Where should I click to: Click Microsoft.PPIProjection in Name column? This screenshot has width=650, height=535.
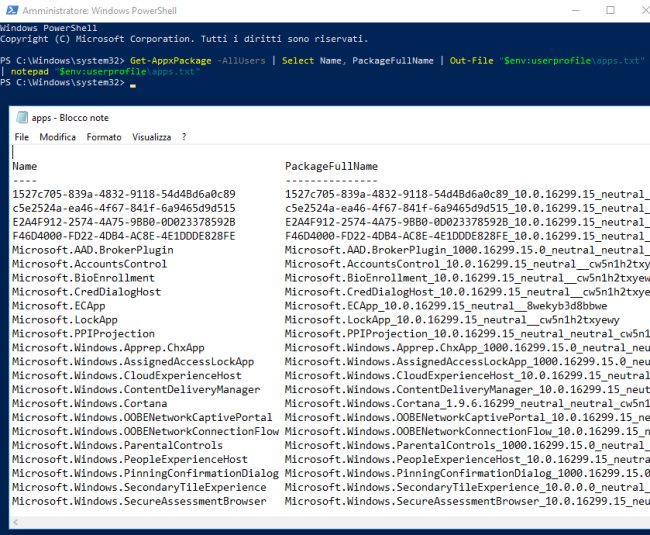coord(83,334)
